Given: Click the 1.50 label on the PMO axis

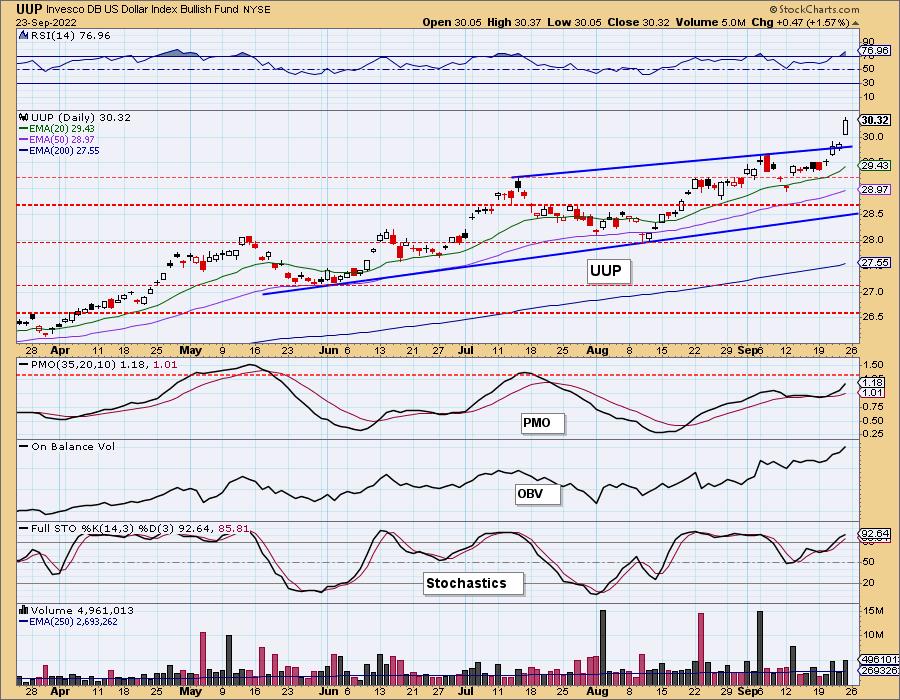Looking at the screenshot, I should [x=872, y=365].
